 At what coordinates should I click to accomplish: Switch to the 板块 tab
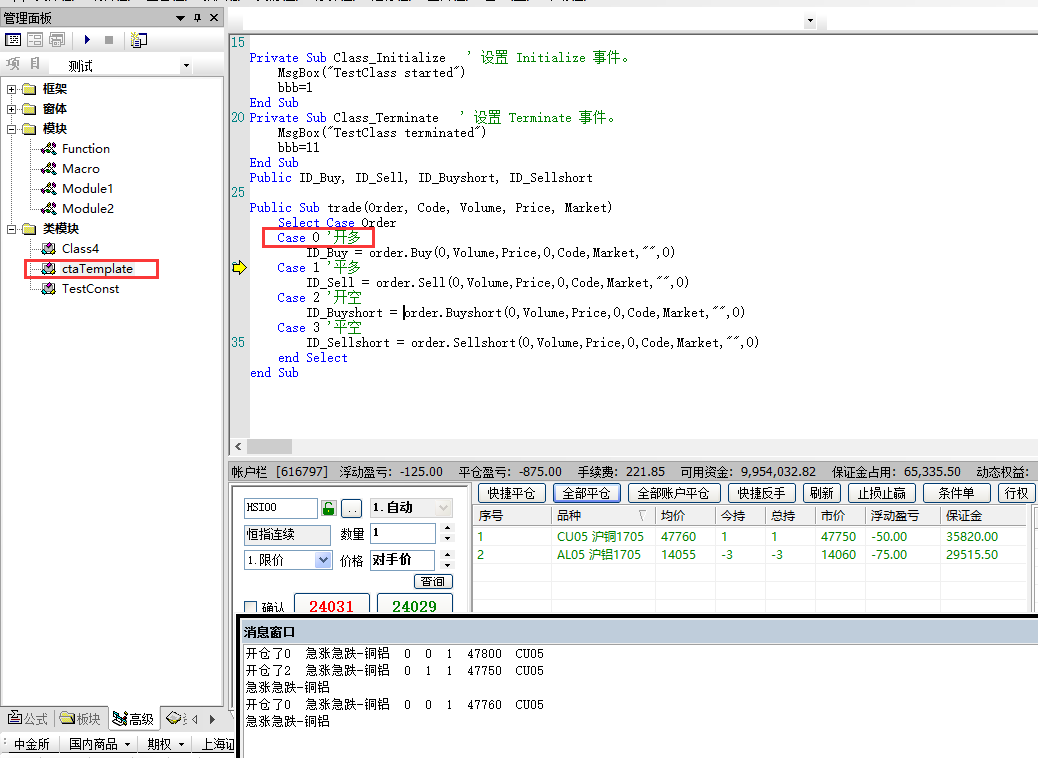click(80, 718)
